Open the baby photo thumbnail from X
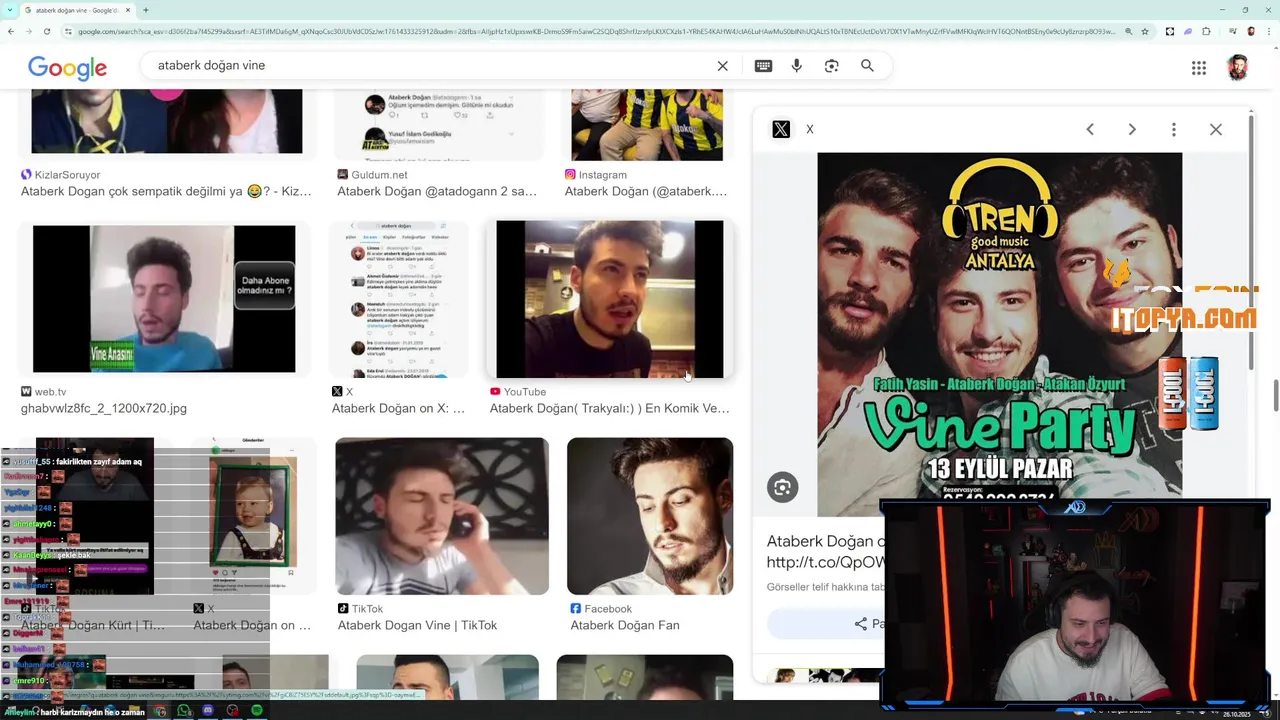 pyautogui.click(x=253, y=515)
